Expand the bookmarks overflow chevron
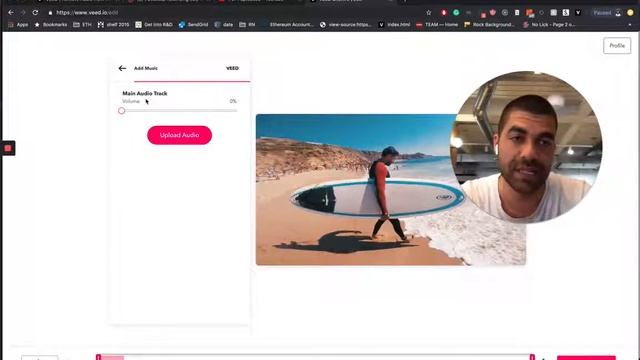This screenshot has width=640, height=360. [x=630, y=24]
